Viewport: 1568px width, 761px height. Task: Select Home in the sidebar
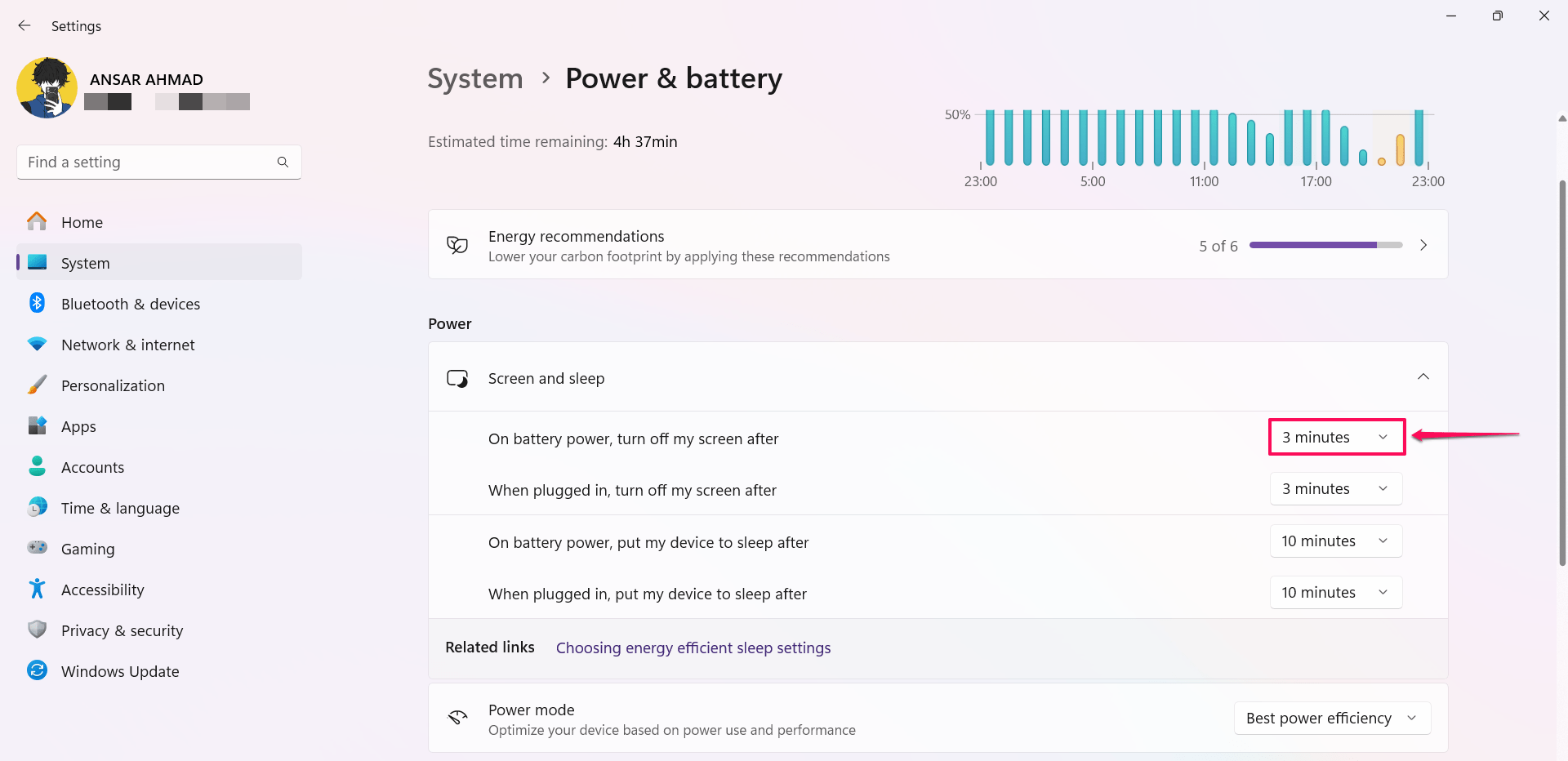[82, 222]
